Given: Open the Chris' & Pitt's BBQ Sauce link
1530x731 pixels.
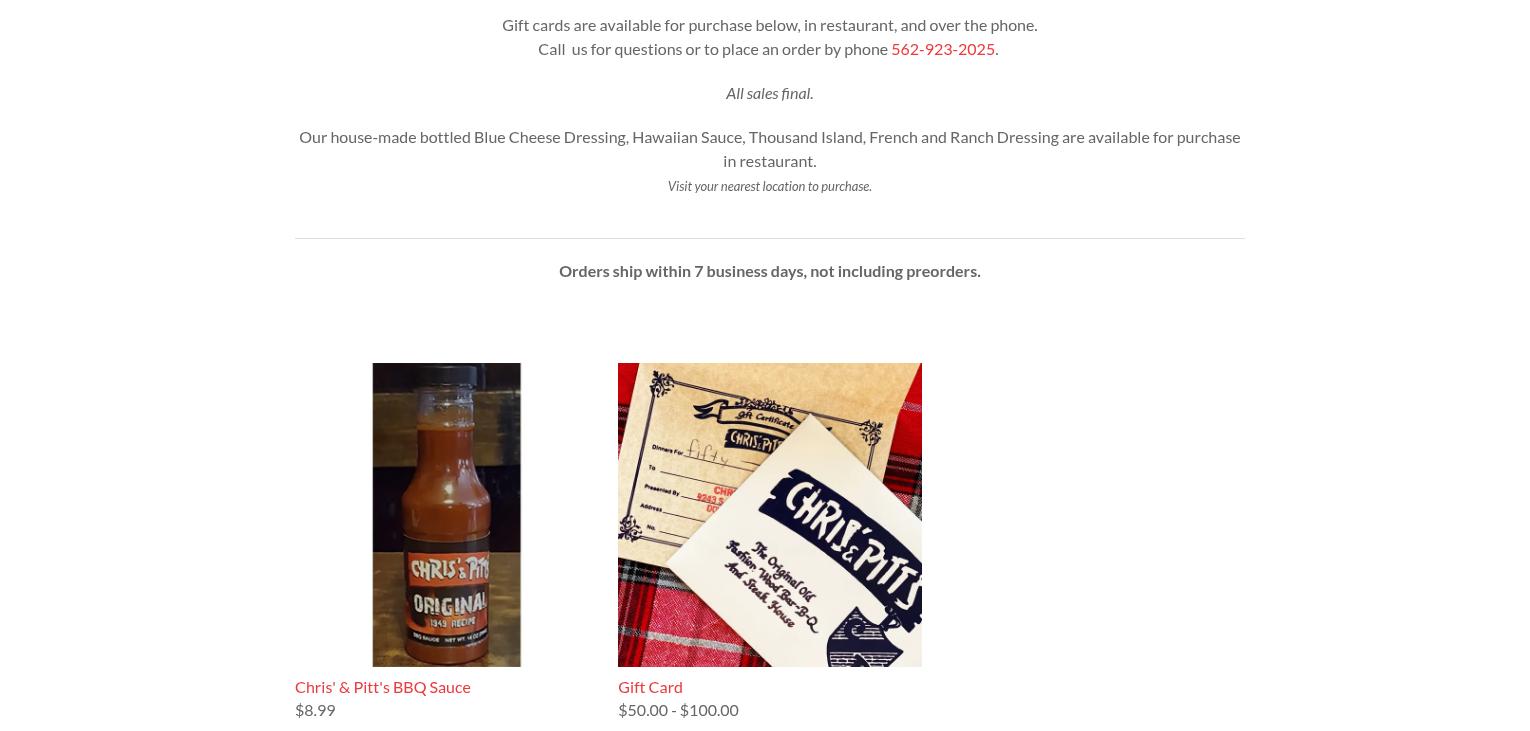Looking at the screenshot, I should tap(382, 687).
